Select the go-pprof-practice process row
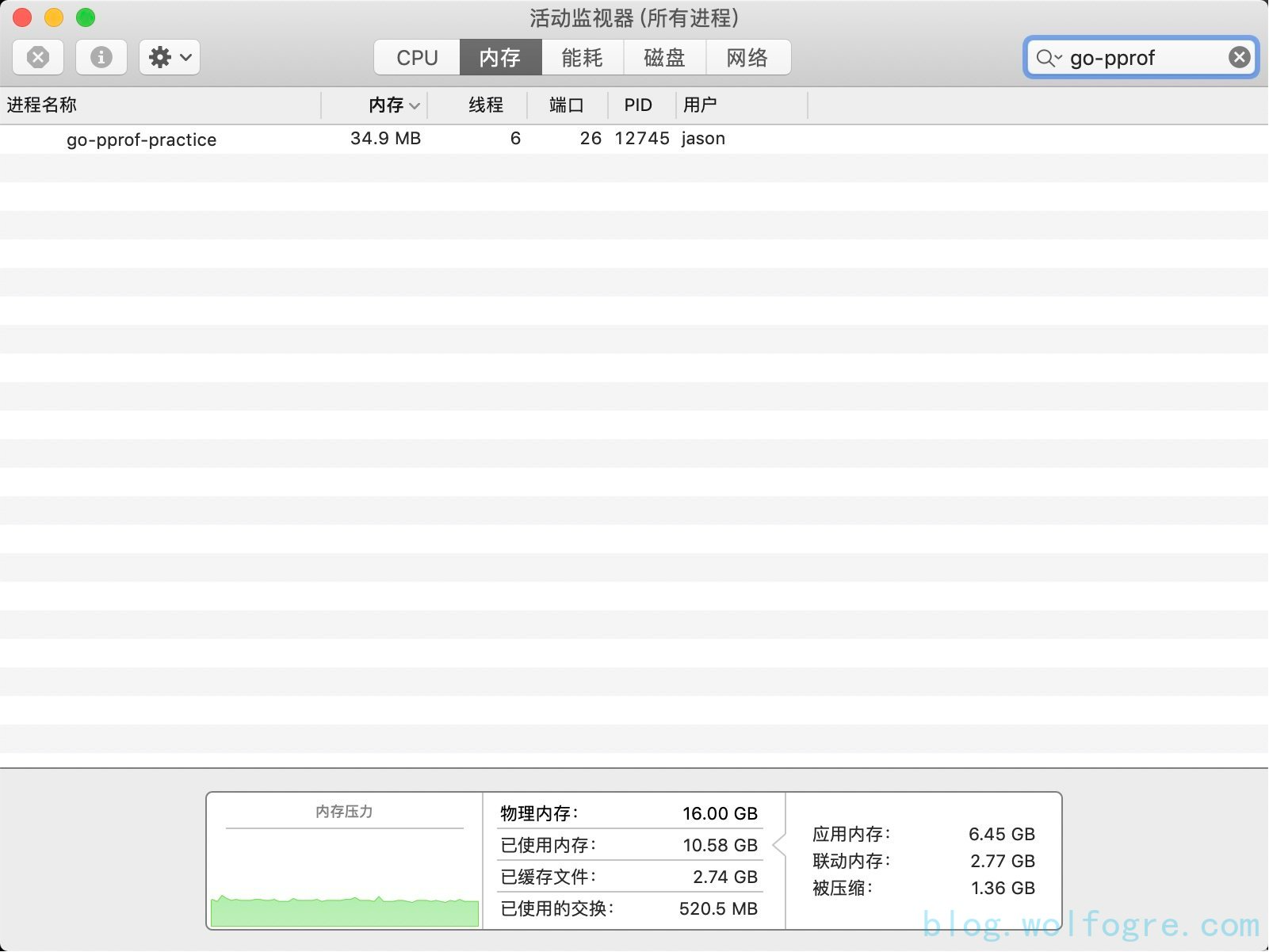1269x952 pixels. [142, 140]
